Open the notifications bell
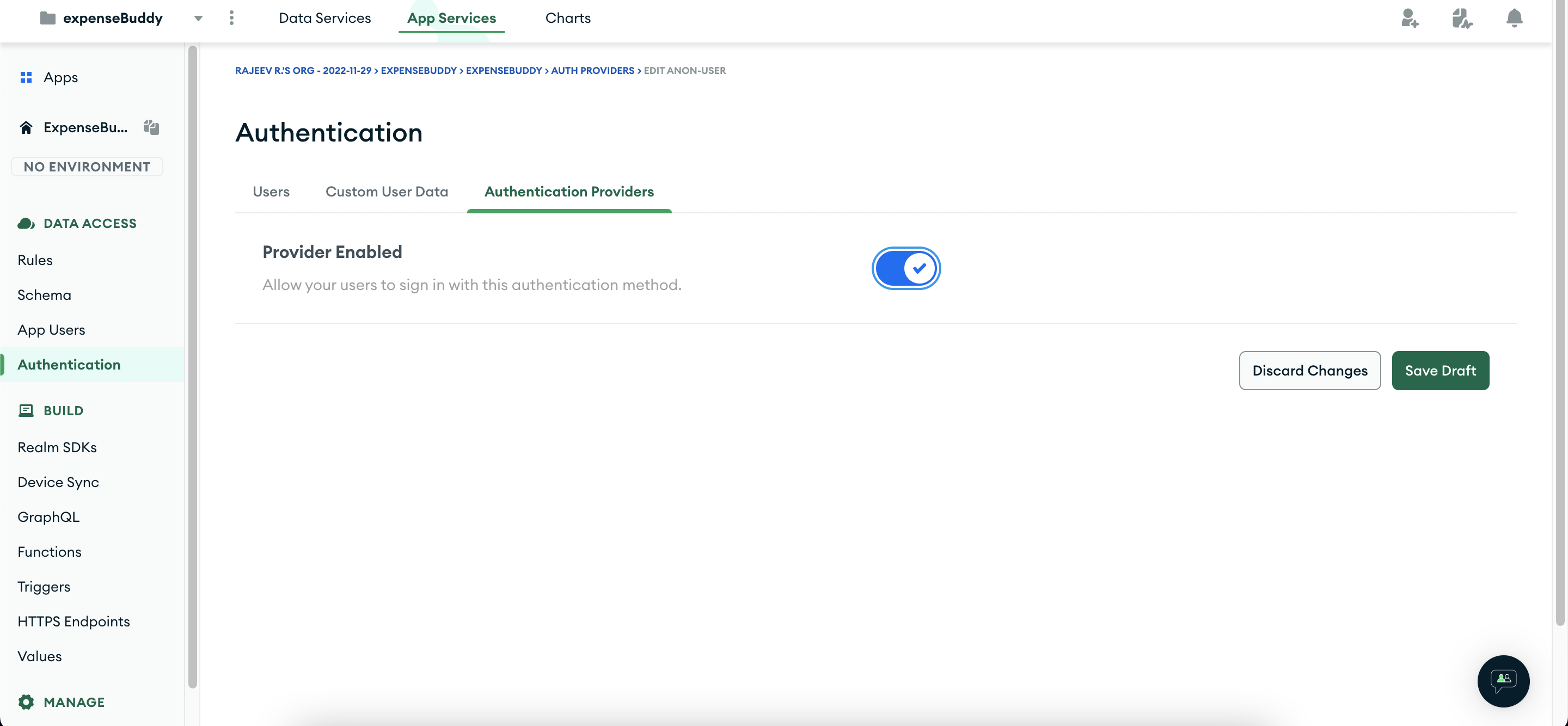Image resolution: width=1568 pixels, height=726 pixels. click(x=1514, y=19)
